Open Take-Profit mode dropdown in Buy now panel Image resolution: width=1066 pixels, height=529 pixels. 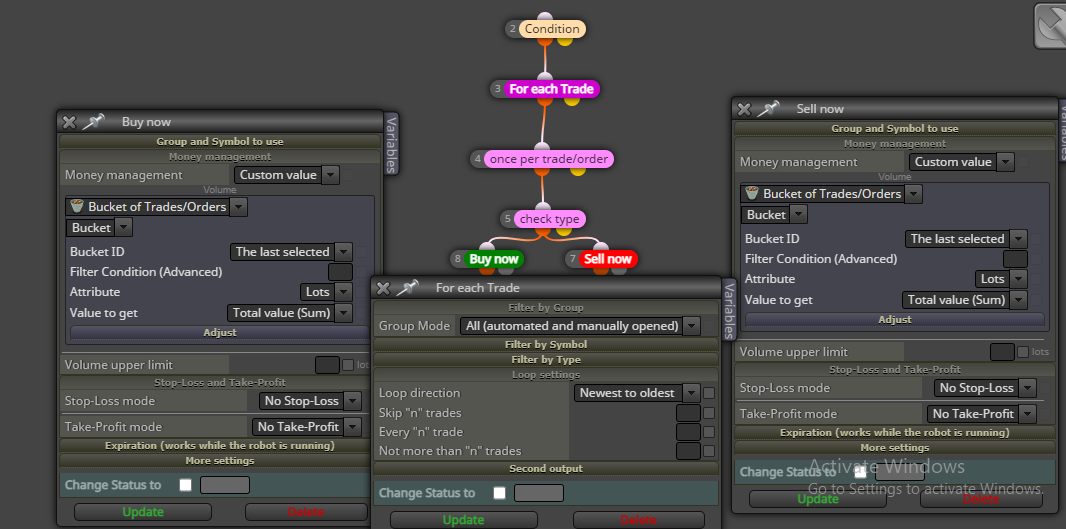click(307, 427)
